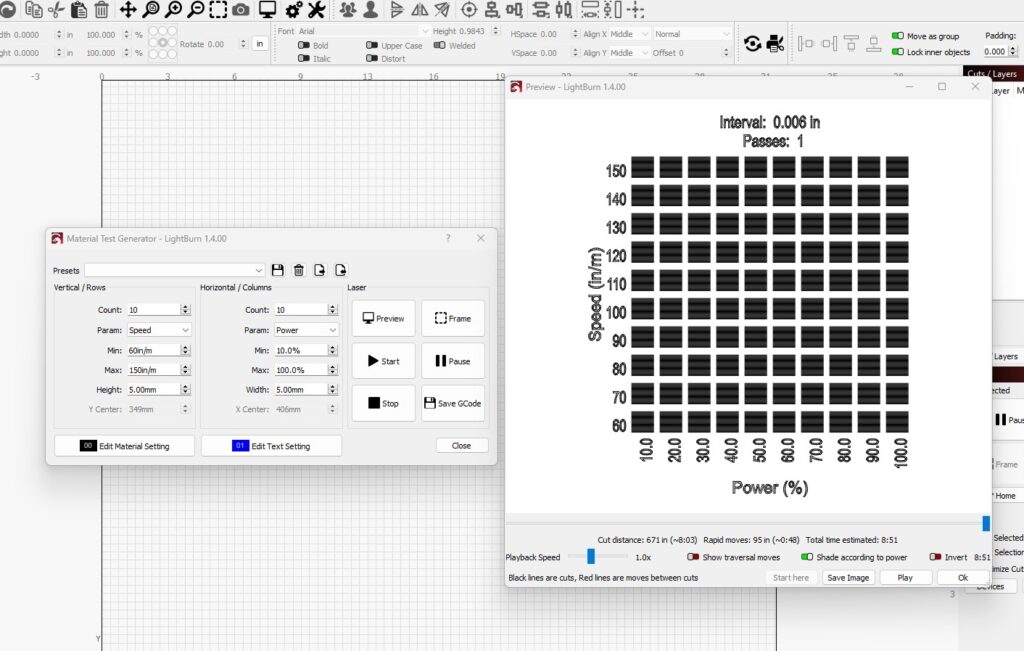Image resolution: width=1024 pixels, height=651 pixels.
Task: Disable Shade according to power
Action: [x=807, y=557]
